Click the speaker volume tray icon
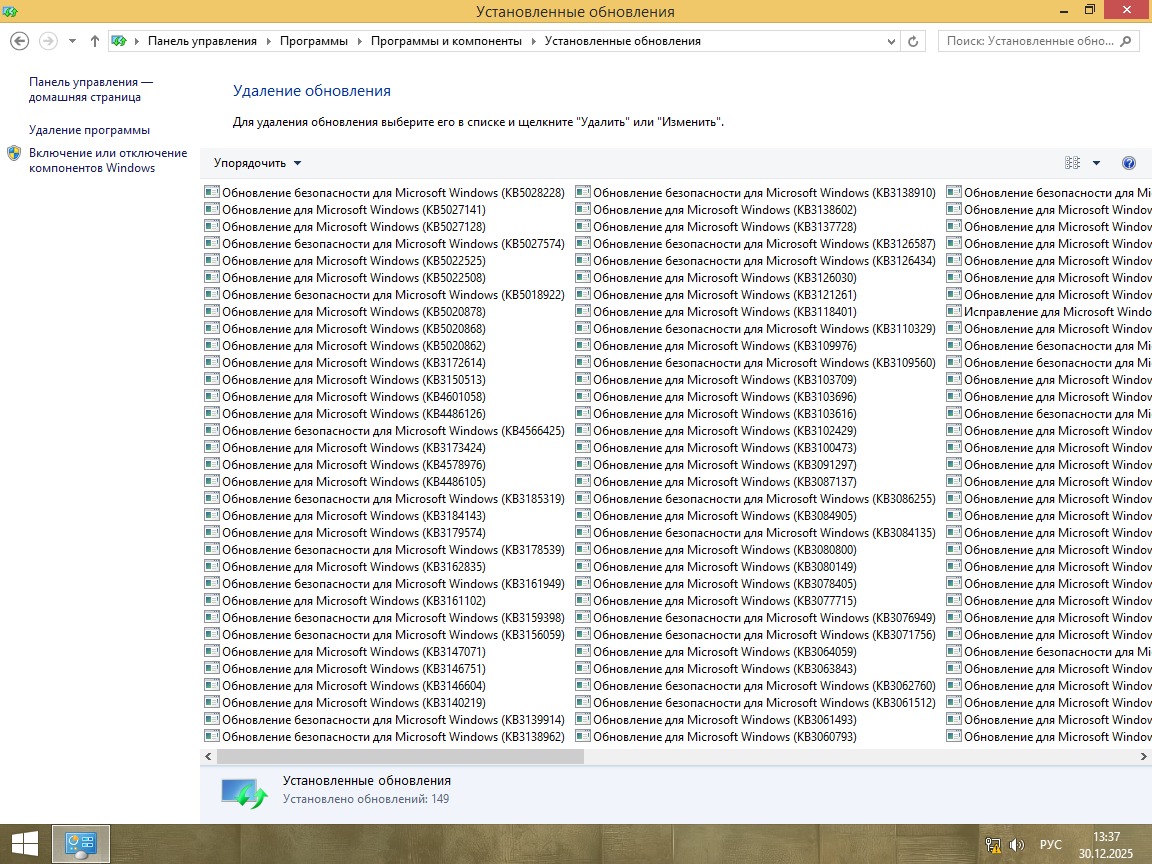Viewport: 1152px width, 864px height. (x=1017, y=844)
